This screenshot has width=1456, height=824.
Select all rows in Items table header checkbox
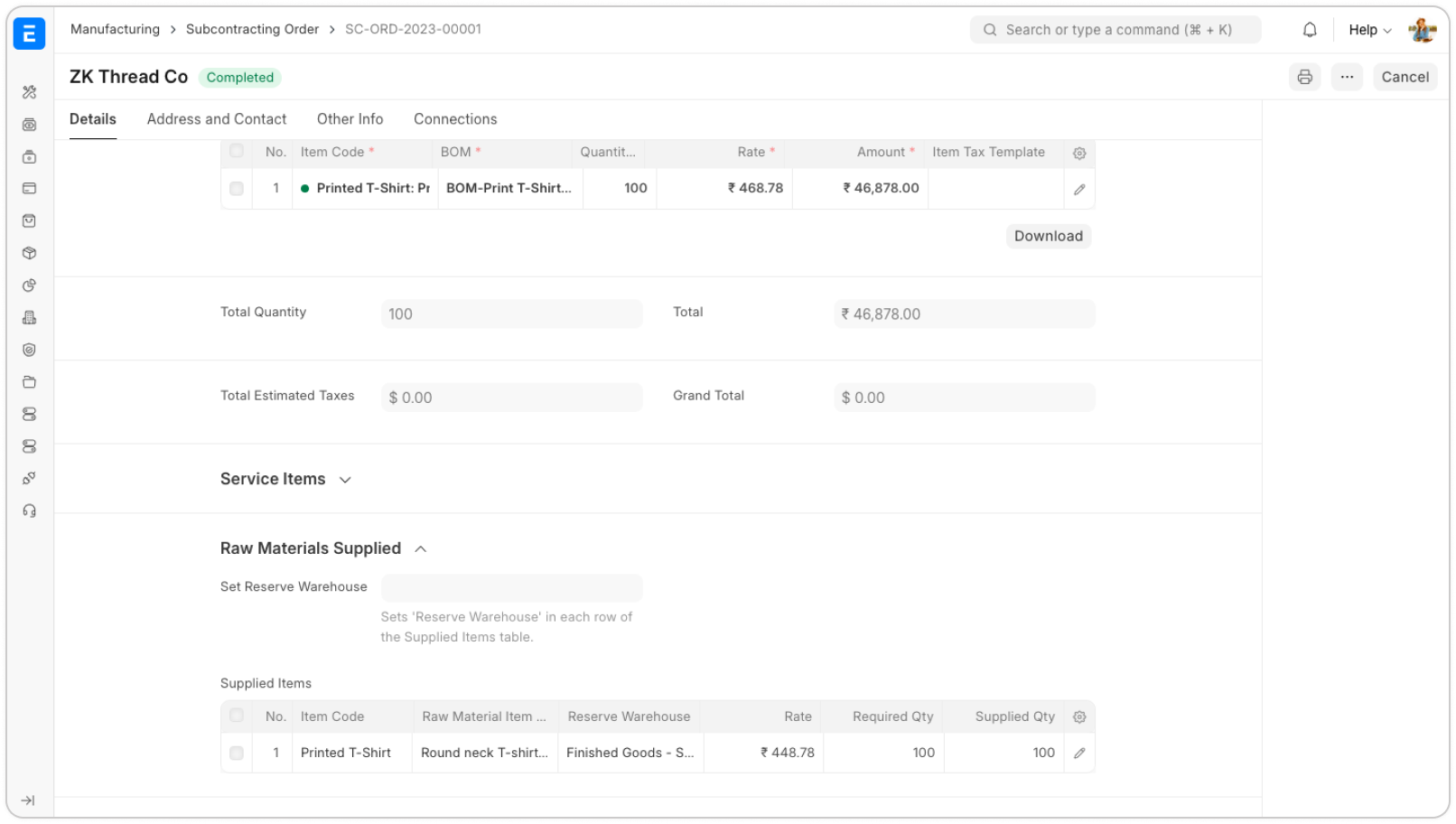[237, 151]
